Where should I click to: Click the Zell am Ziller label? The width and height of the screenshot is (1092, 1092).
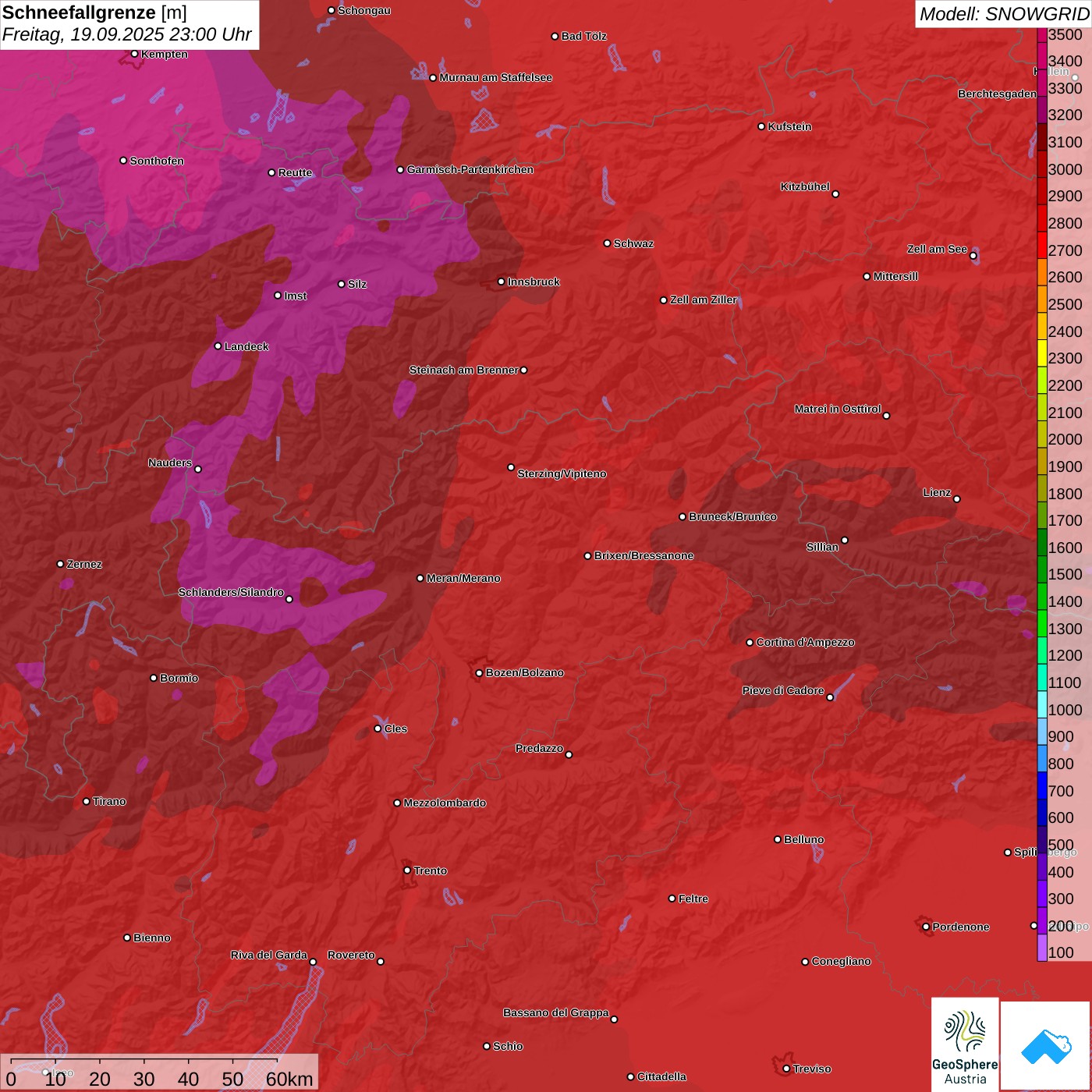(x=704, y=300)
